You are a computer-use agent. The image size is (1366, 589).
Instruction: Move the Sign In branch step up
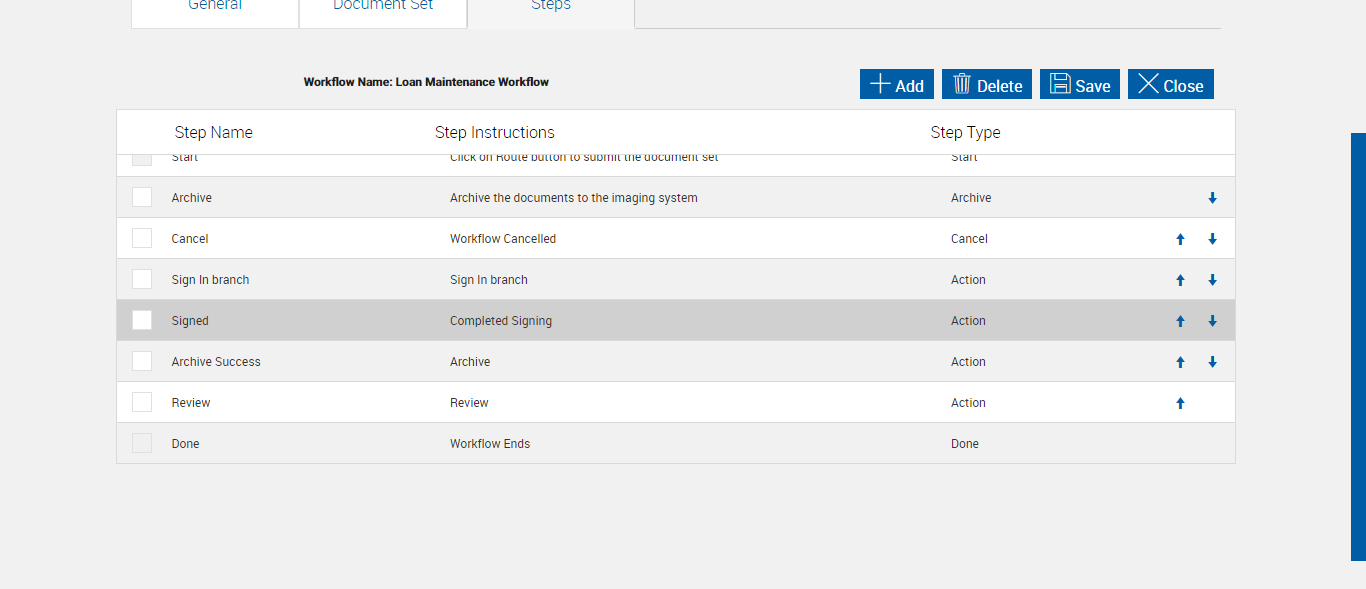pyautogui.click(x=1180, y=280)
